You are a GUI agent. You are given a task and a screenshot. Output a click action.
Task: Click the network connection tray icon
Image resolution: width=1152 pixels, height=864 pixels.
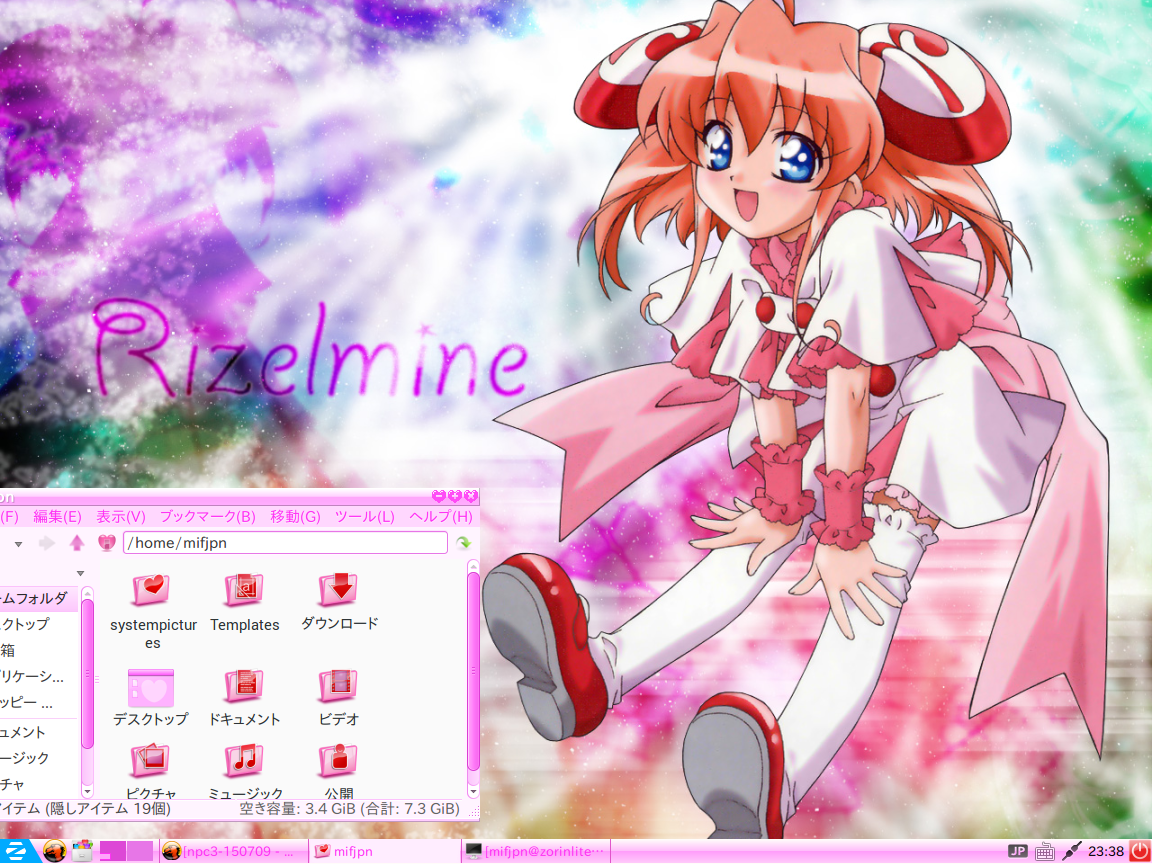(1072, 852)
